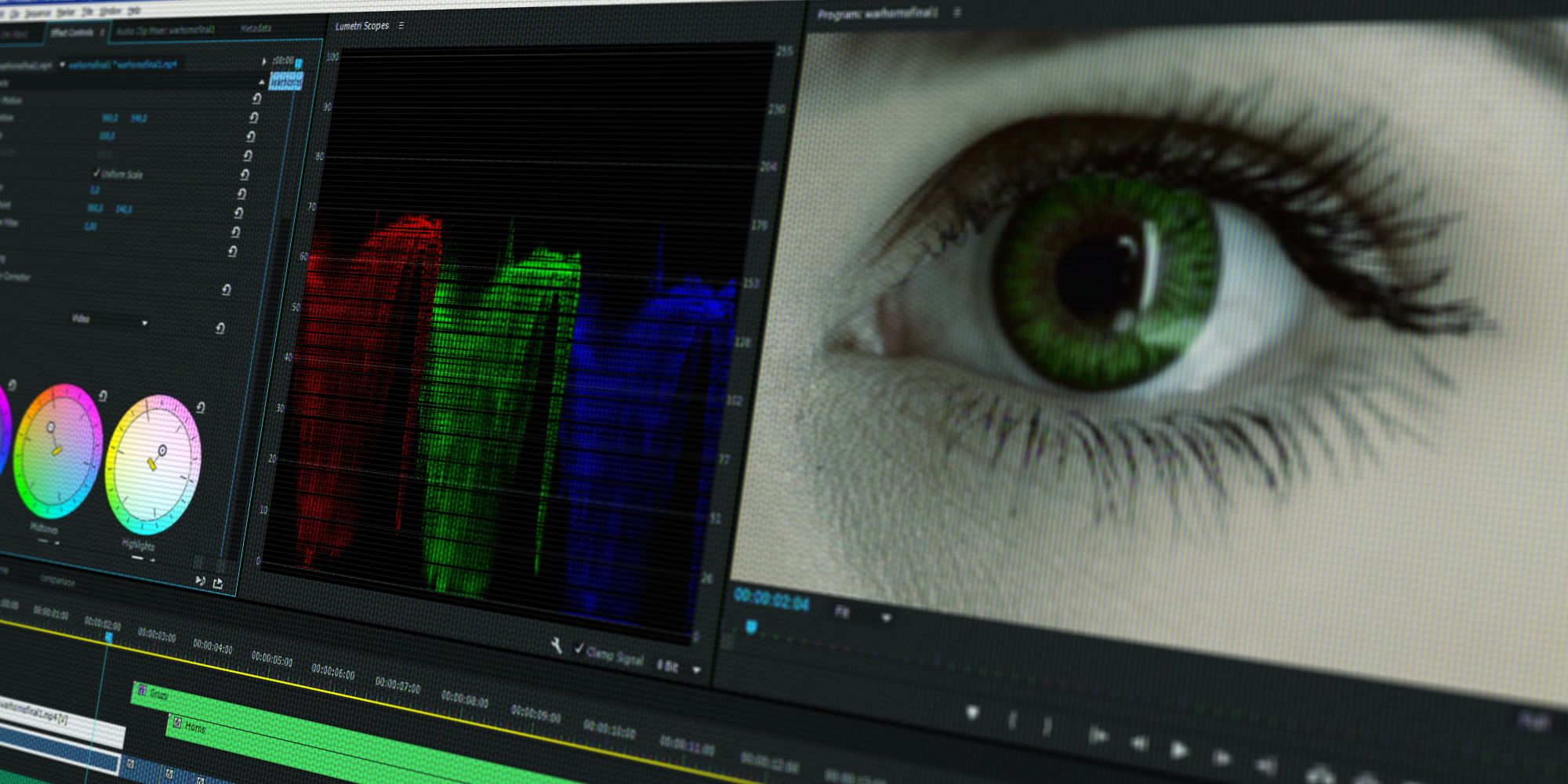Click the 00:00:05:00 mark on timeline ruler
The width and height of the screenshot is (1568, 784).
point(272,659)
